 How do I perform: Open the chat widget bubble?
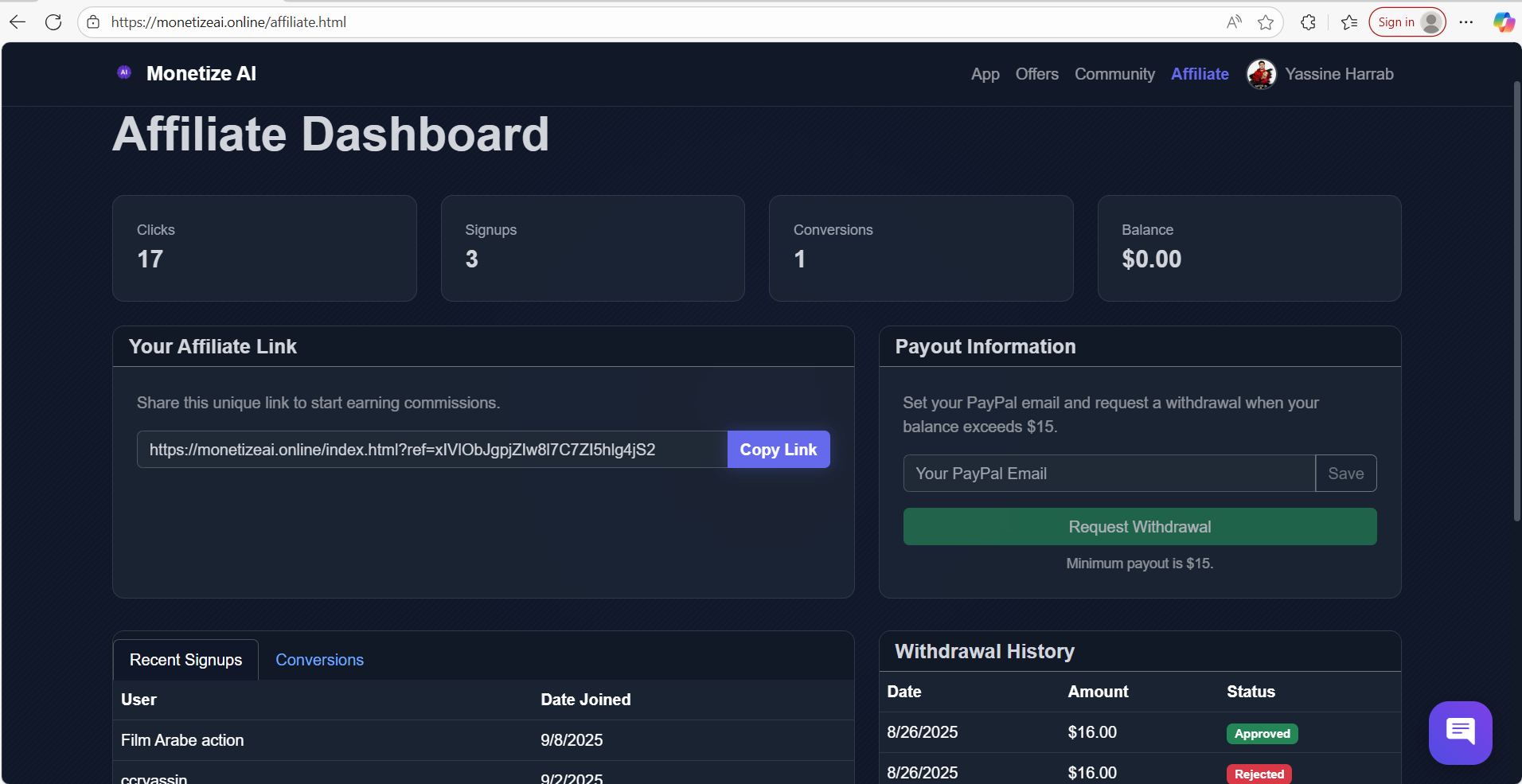[x=1460, y=732]
